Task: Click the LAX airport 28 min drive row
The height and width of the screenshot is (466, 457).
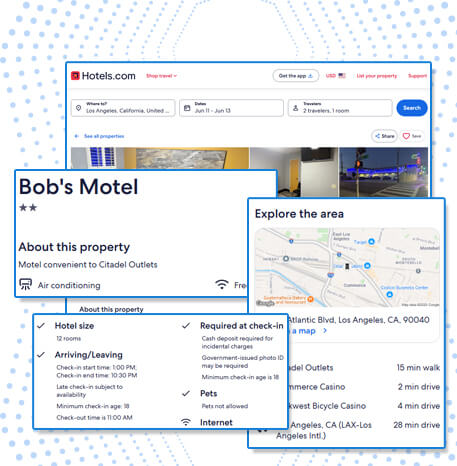Action: pyautogui.click(x=358, y=430)
